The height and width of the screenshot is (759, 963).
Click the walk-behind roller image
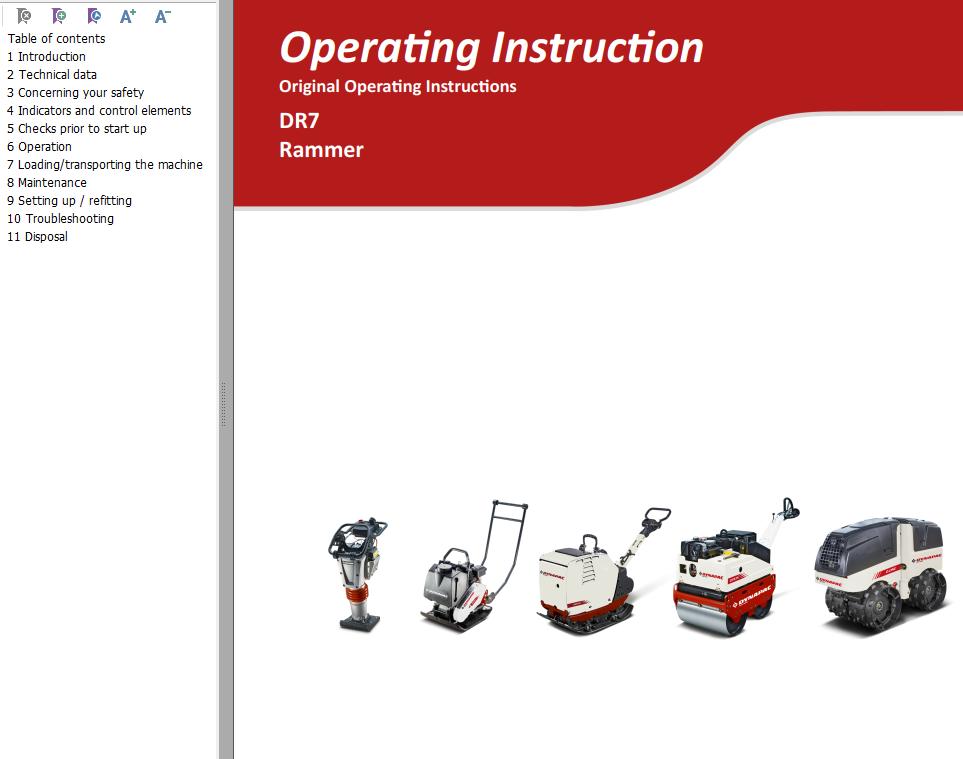tap(736, 567)
